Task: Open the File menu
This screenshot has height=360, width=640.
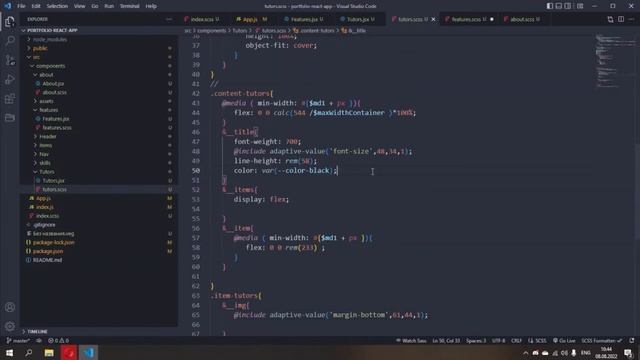Action: coord(21,6)
